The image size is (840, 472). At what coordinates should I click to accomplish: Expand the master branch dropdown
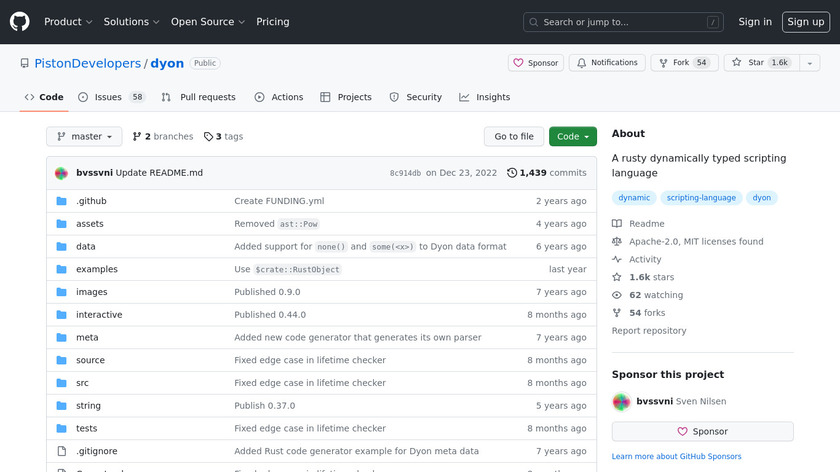[x=84, y=137]
